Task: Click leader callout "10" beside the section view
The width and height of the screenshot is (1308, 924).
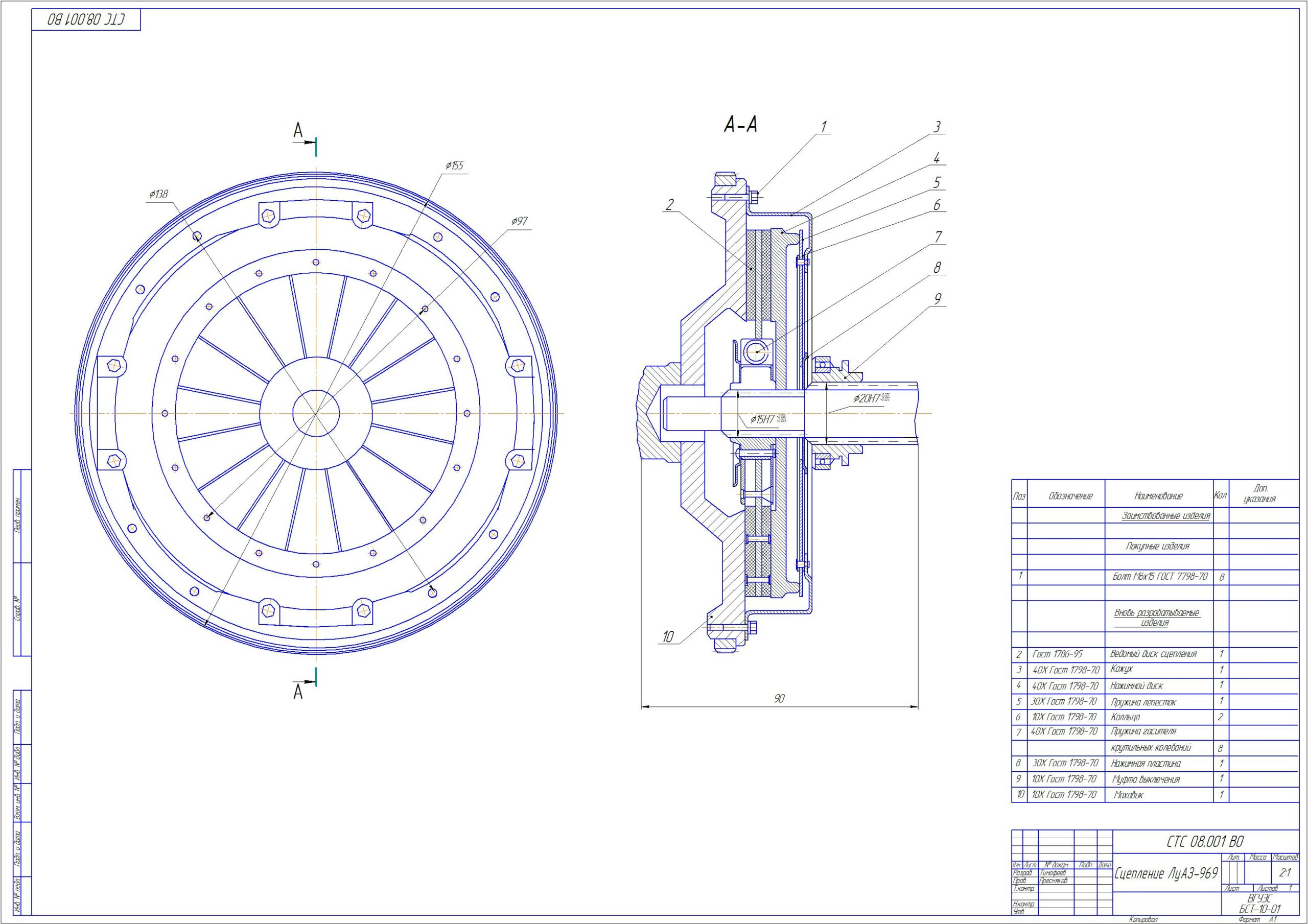Action: pos(668,637)
